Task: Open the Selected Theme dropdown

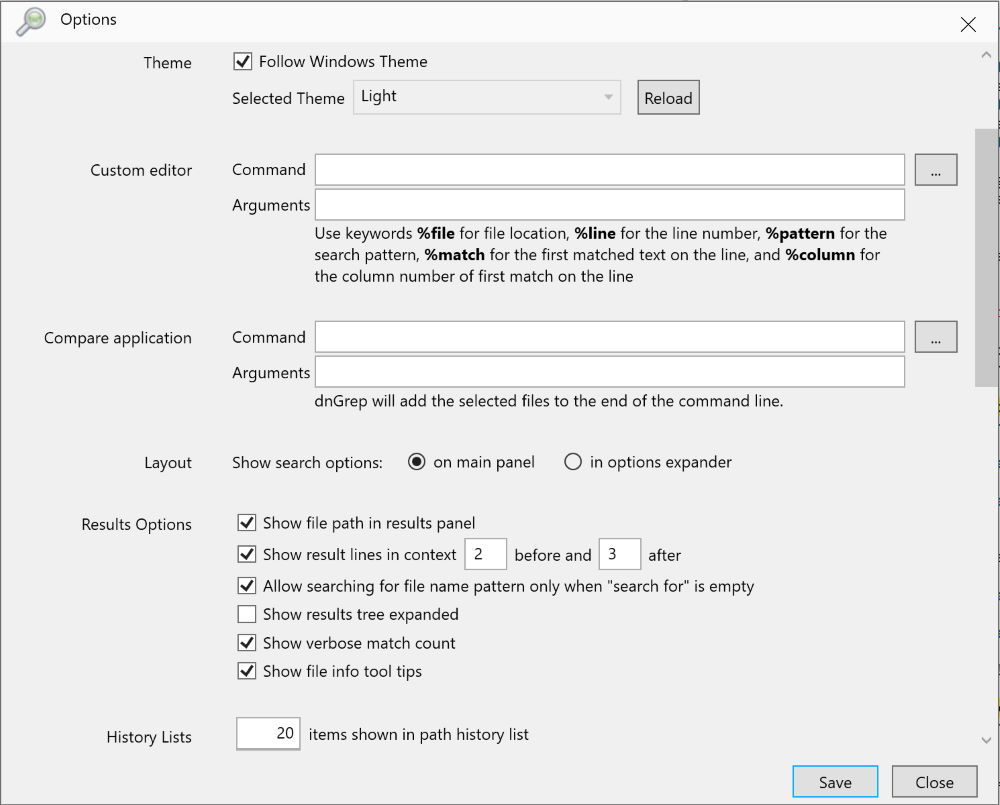Action: point(607,97)
